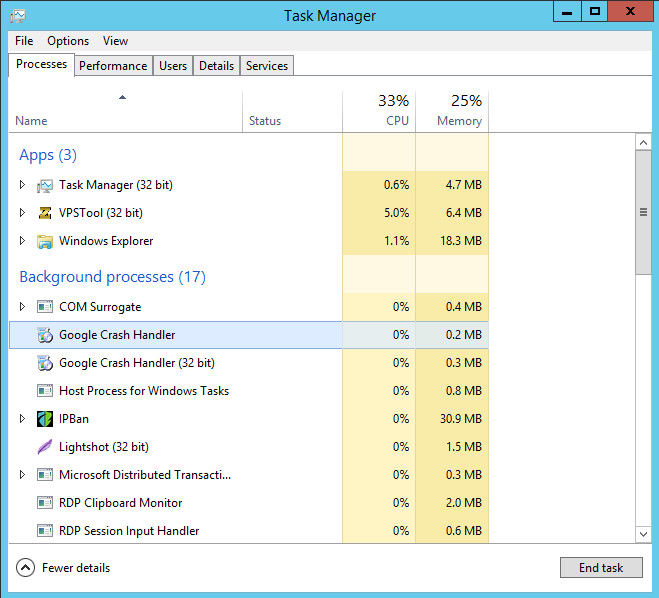Open the View menu
The height and width of the screenshot is (598, 659).
pyautogui.click(x=115, y=41)
